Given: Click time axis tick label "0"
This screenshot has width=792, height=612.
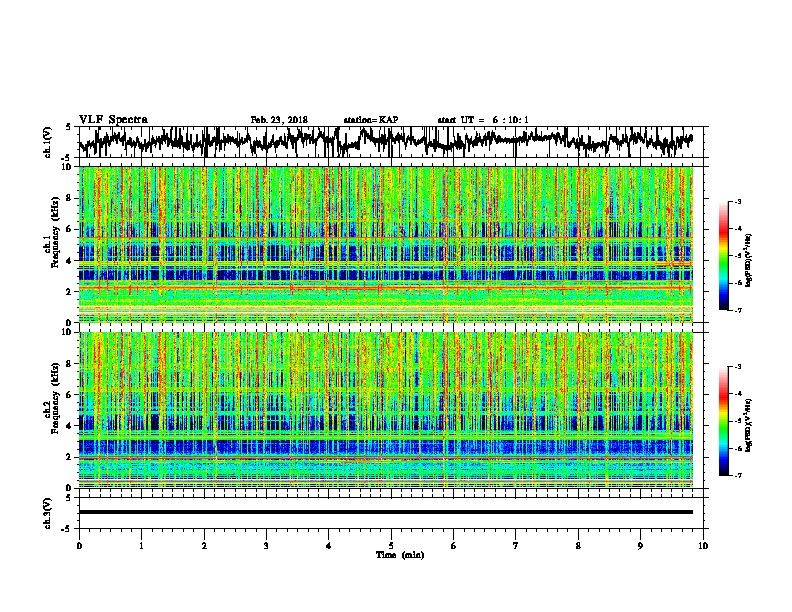Looking at the screenshot, I should click(79, 546).
